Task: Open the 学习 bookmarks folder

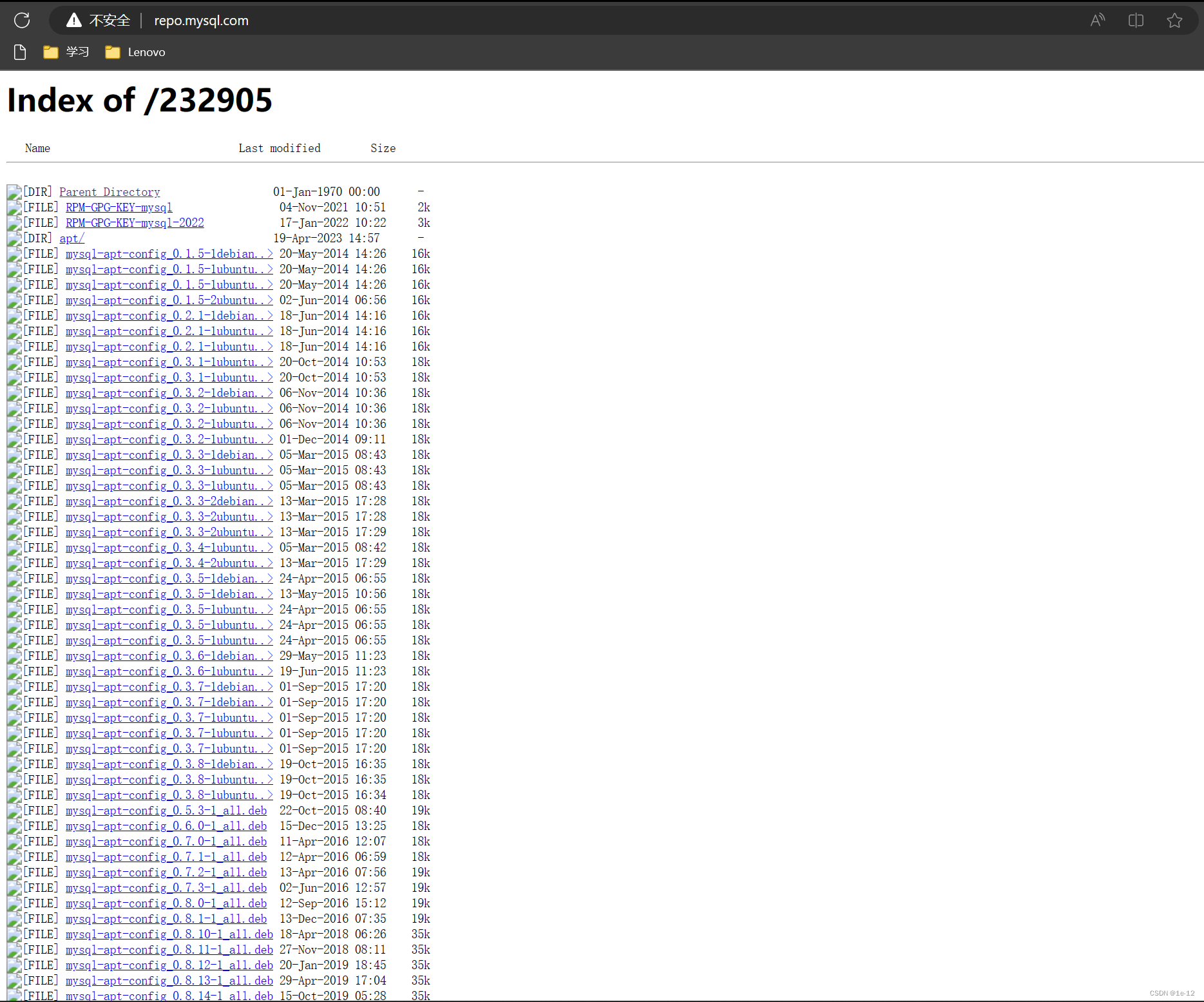Action: [66, 52]
